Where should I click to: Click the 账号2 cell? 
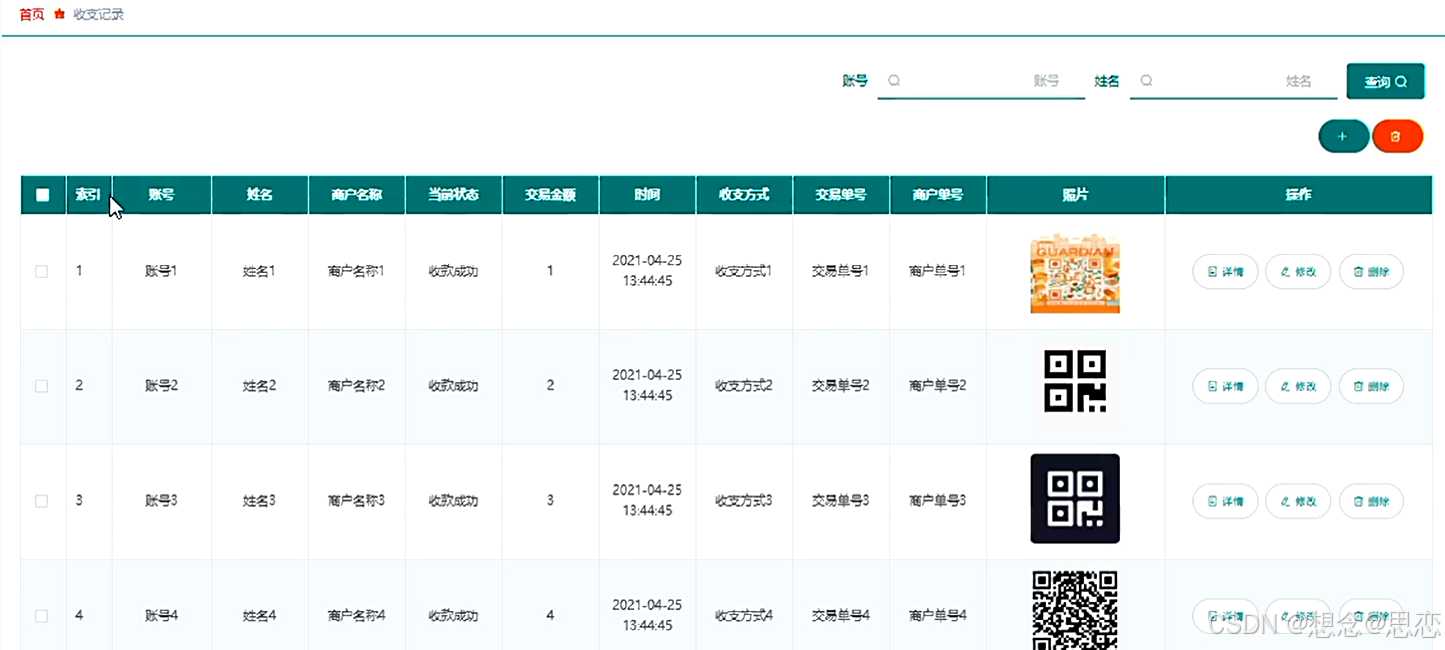click(x=161, y=386)
